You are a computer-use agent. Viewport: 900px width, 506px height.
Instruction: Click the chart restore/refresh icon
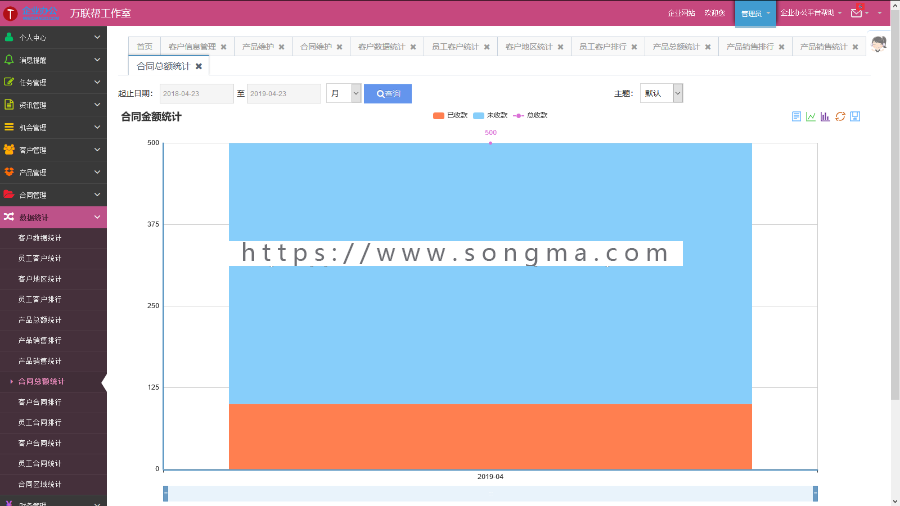click(840, 116)
